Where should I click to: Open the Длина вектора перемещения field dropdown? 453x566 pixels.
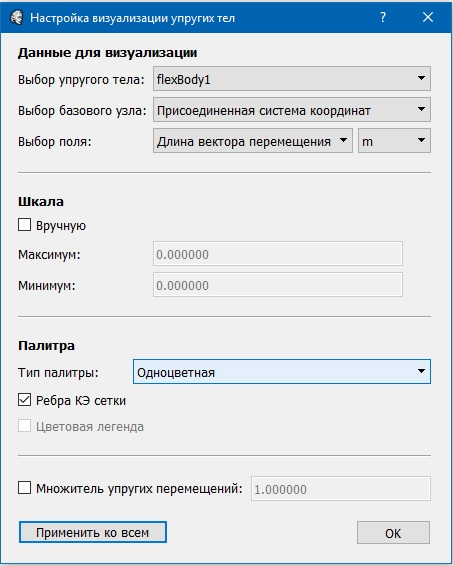click(x=253, y=141)
